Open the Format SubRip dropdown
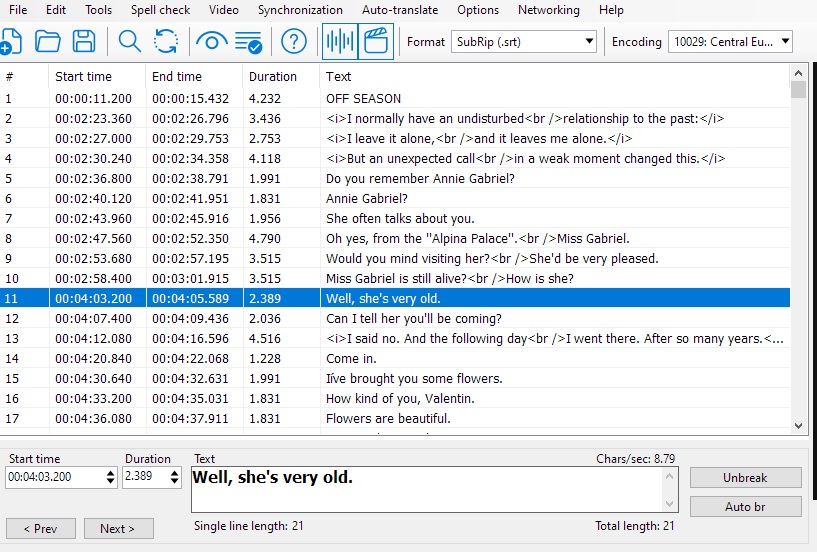The image size is (817, 552). (524, 42)
